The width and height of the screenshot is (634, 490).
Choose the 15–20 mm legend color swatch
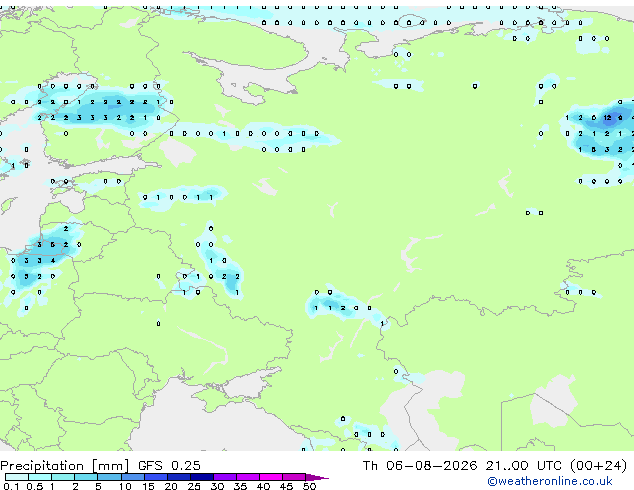pyautogui.click(x=155, y=477)
